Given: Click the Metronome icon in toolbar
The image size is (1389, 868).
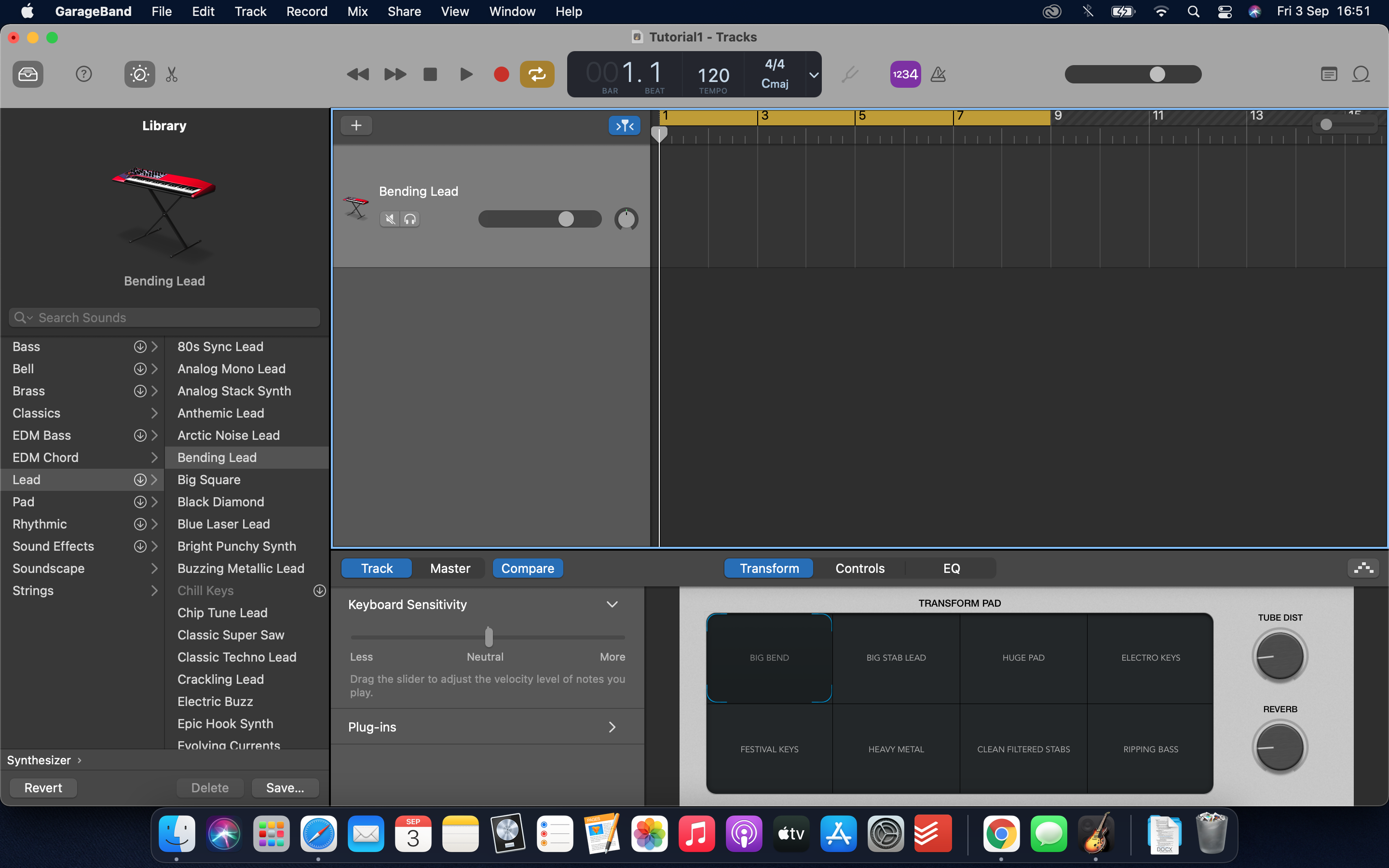Looking at the screenshot, I should 938,73.
